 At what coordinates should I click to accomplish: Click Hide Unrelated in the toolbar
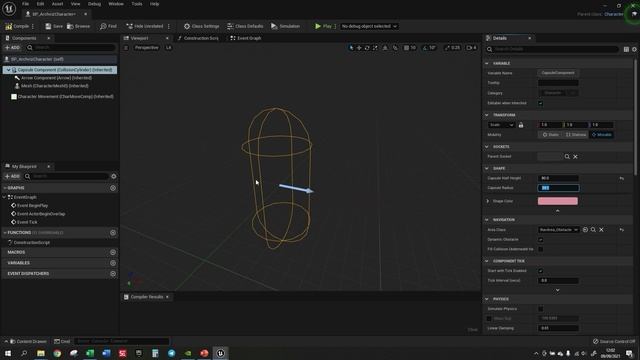click(144, 26)
